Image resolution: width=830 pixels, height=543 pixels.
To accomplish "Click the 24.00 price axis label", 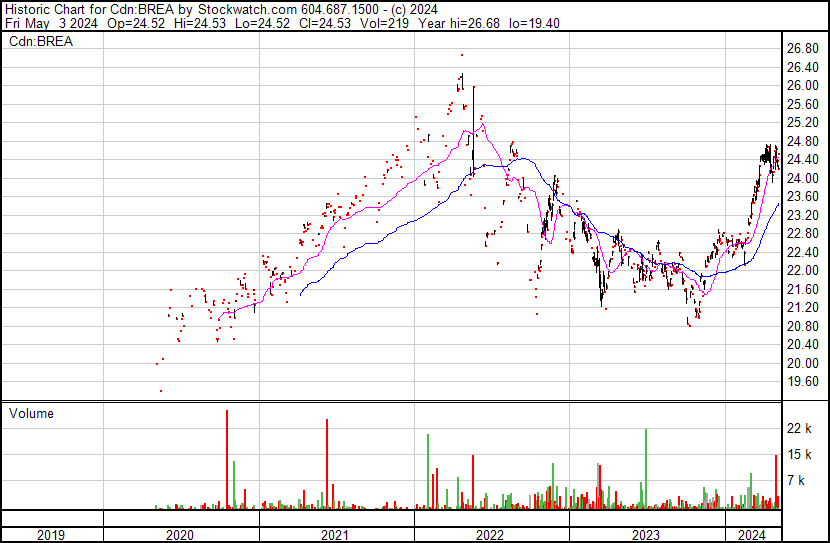I will pyautogui.click(x=803, y=178).
